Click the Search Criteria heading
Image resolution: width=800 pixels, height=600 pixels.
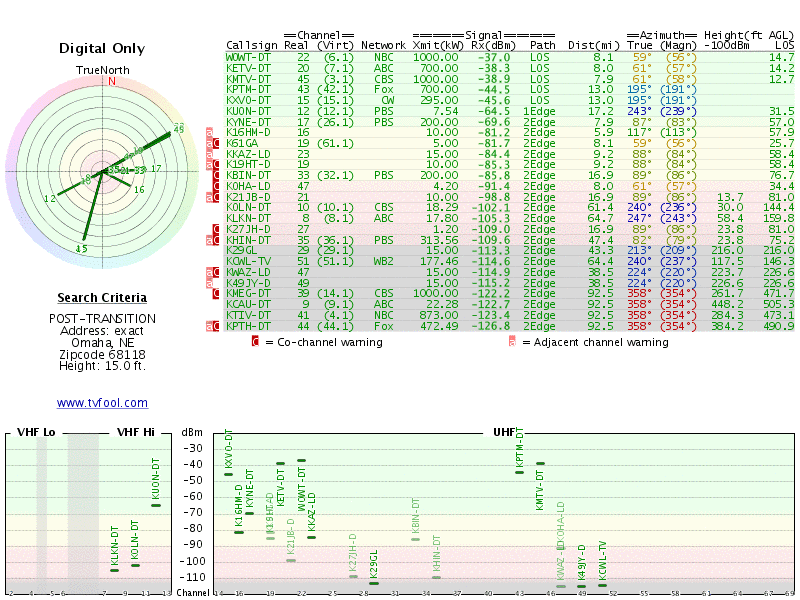[102, 297]
